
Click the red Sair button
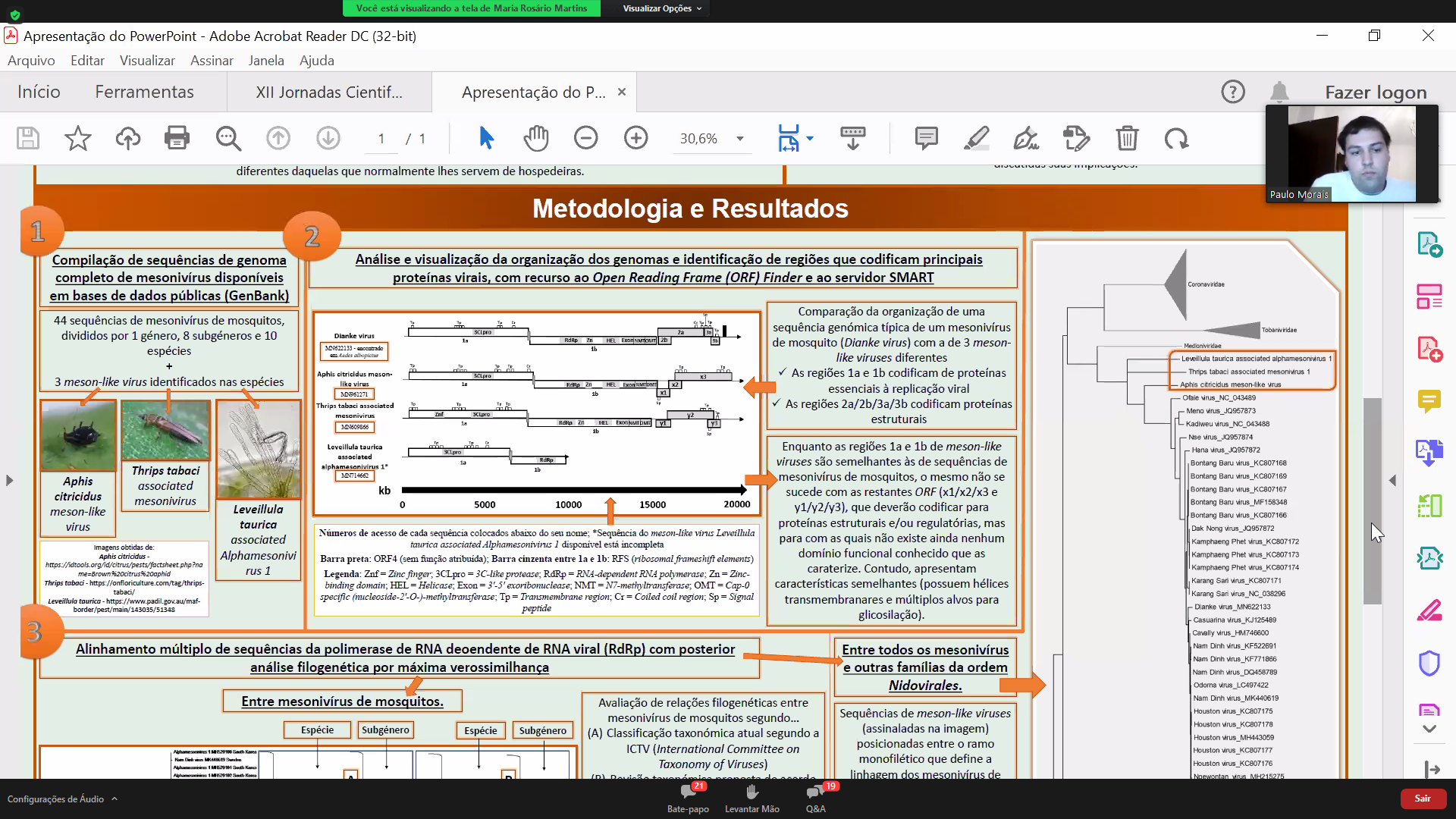tap(1422, 799)
